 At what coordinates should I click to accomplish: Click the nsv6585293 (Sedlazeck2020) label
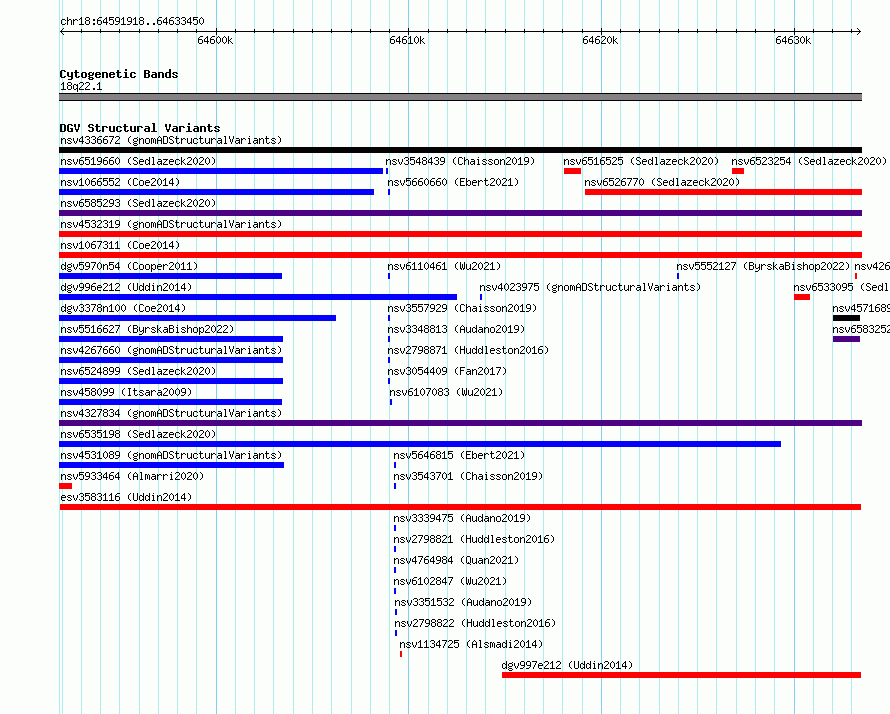coord(138,203)
